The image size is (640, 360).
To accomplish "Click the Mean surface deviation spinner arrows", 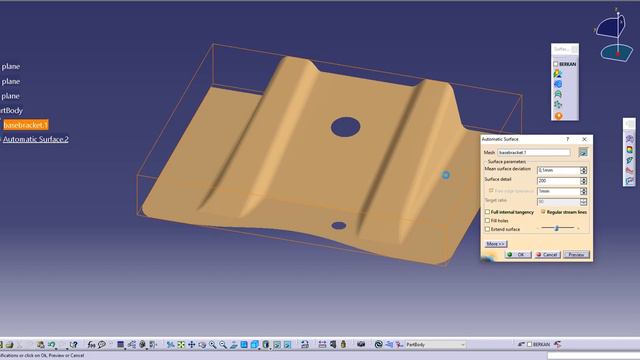I will pyautogui.click(x=584, y=170).
